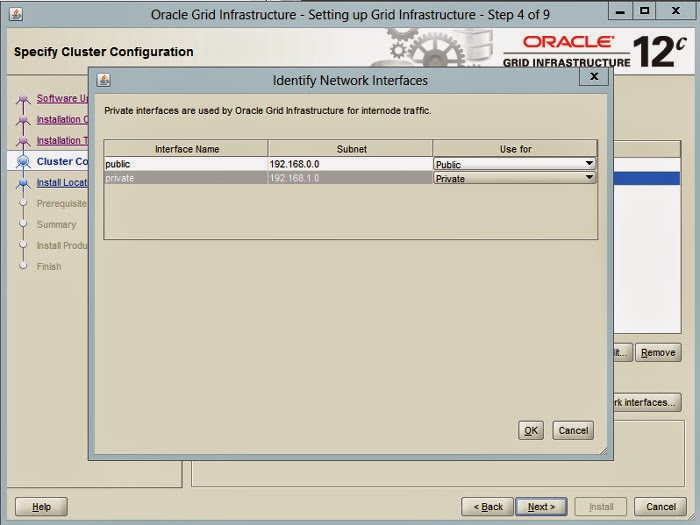Screen dimensions: 700x525
Task: Click the network interfaces button behind the dialog
Action: (x=647, y=402)
